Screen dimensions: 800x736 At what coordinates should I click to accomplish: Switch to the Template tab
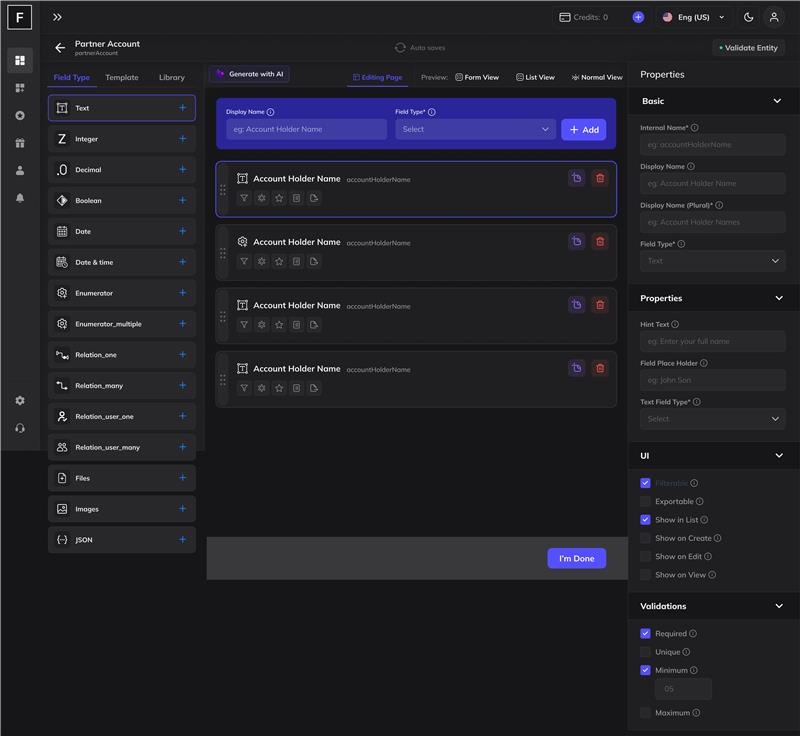(x=122, y=77)
